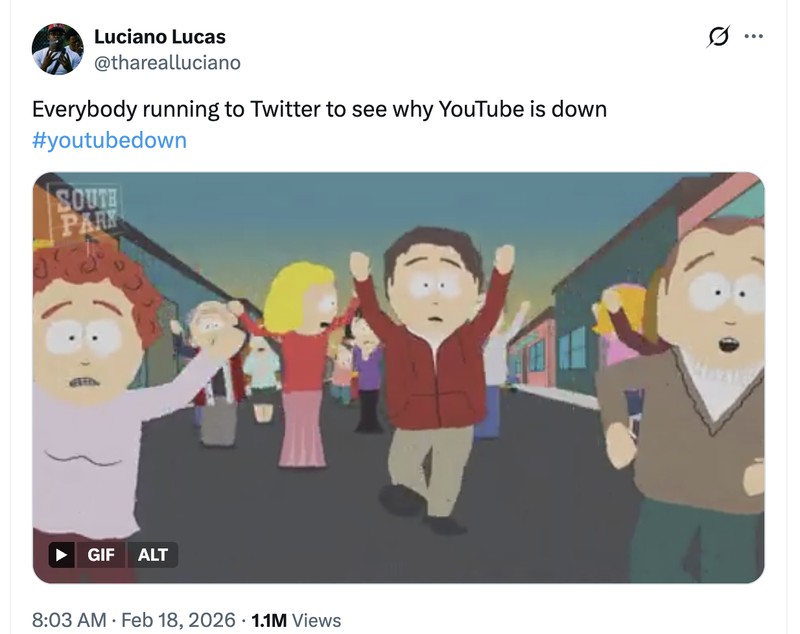Click Luciano Lucas's profile avatar
The image size is (800, 634).
click(60, 45)
